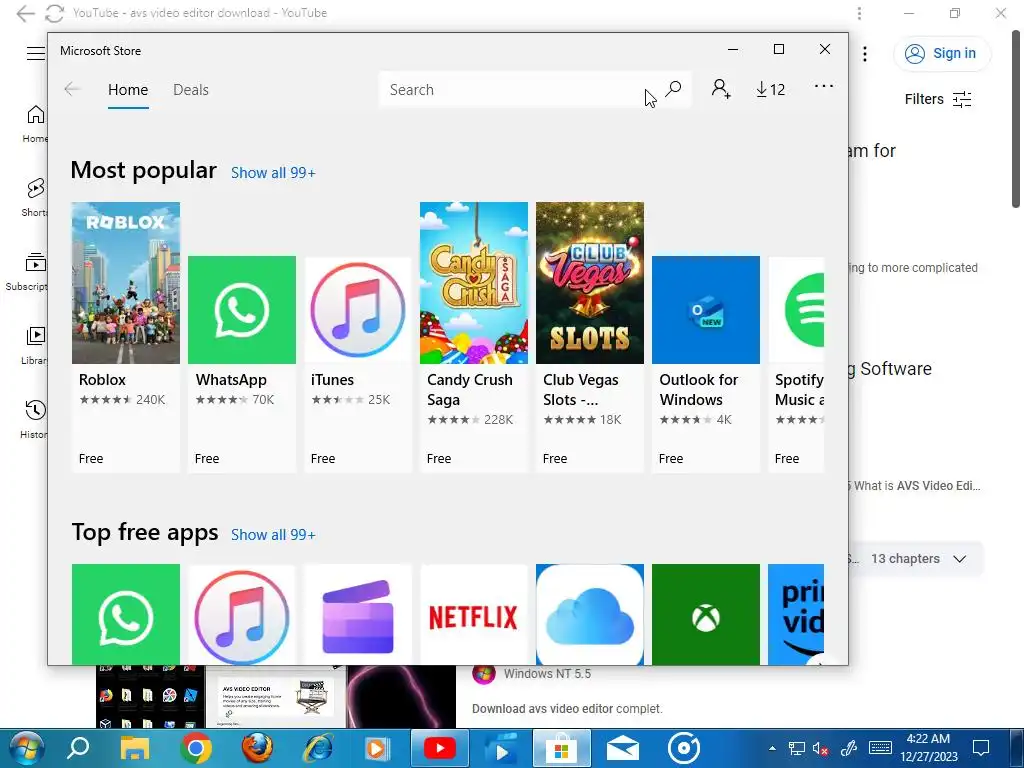The height and width of the screenshot is (768, 1024).
Task: Click the Roblox title text
Action: coord(102,380)
